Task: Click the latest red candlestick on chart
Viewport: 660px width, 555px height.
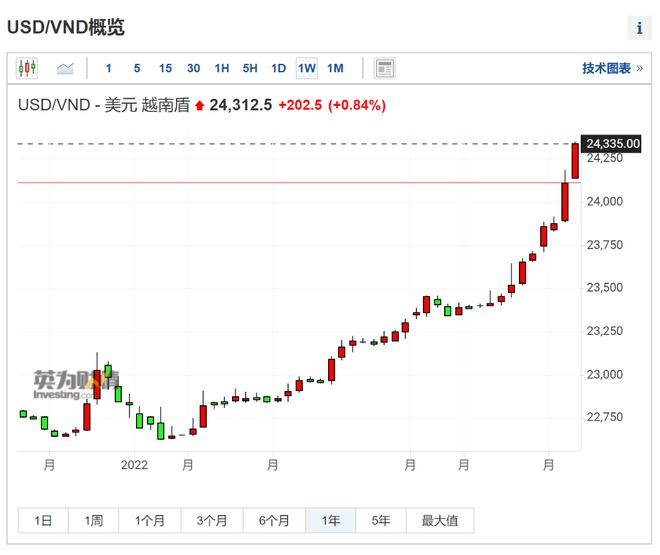Action: (x=575, y=161)
